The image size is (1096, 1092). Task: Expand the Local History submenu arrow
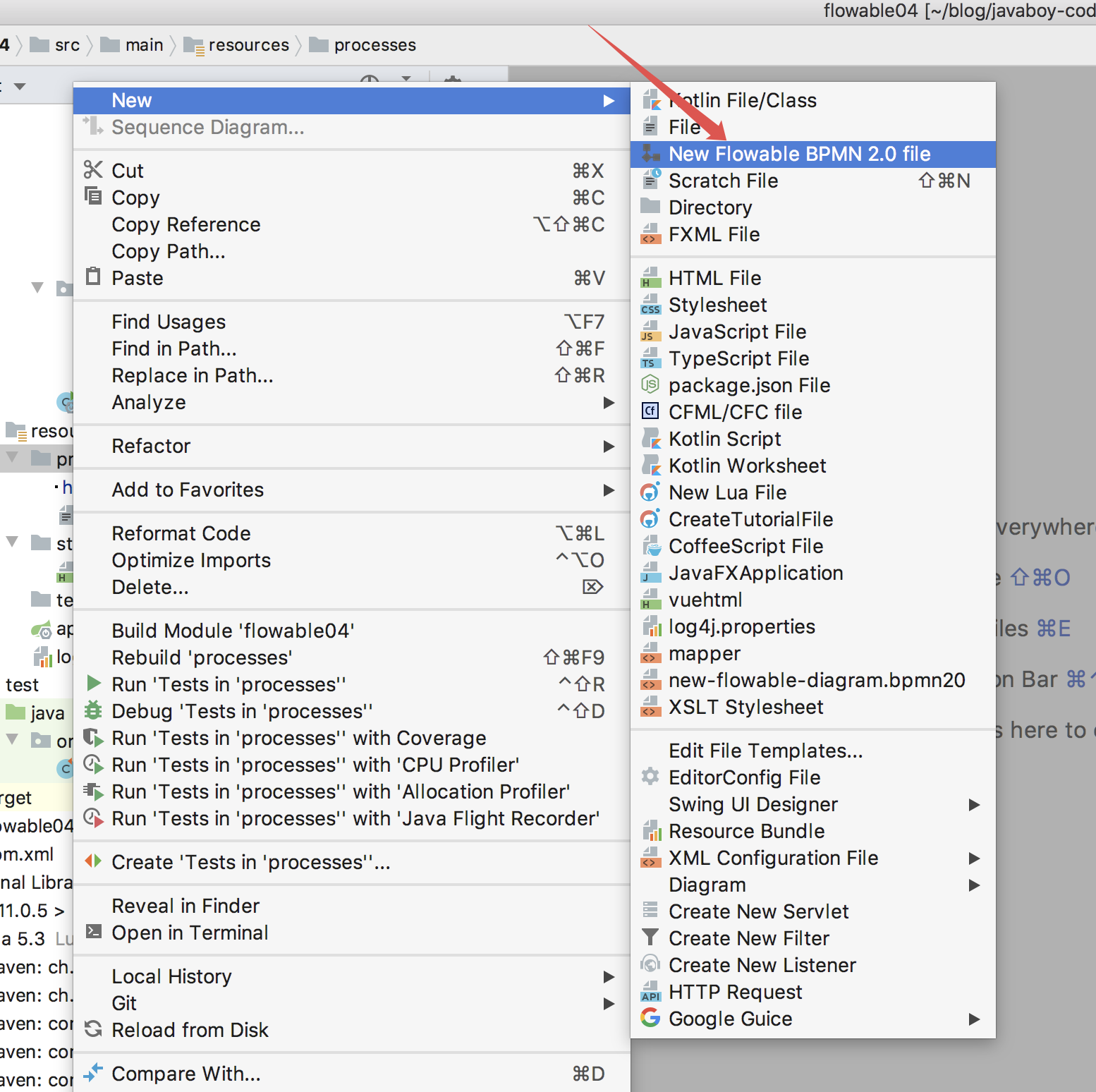609,977
